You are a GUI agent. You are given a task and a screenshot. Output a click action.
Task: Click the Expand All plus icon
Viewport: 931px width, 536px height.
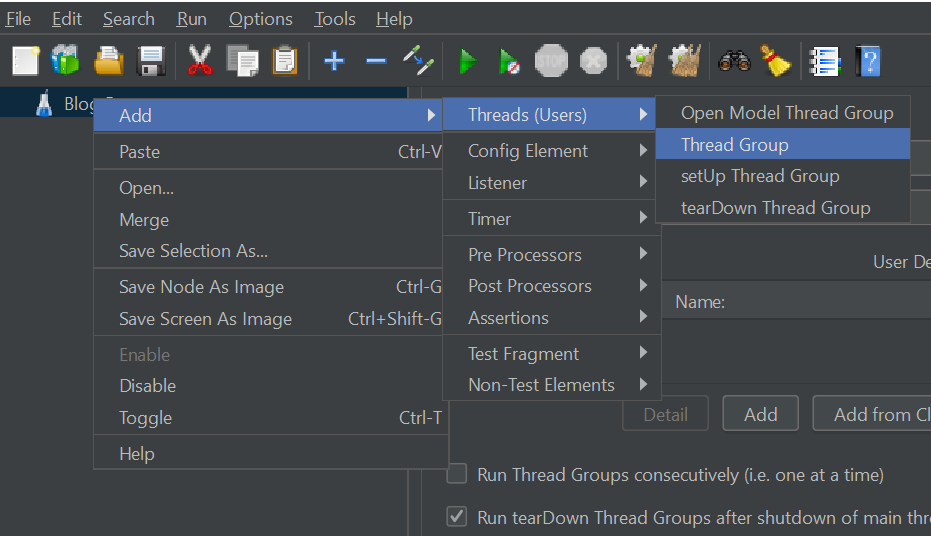tap(334, 61)
